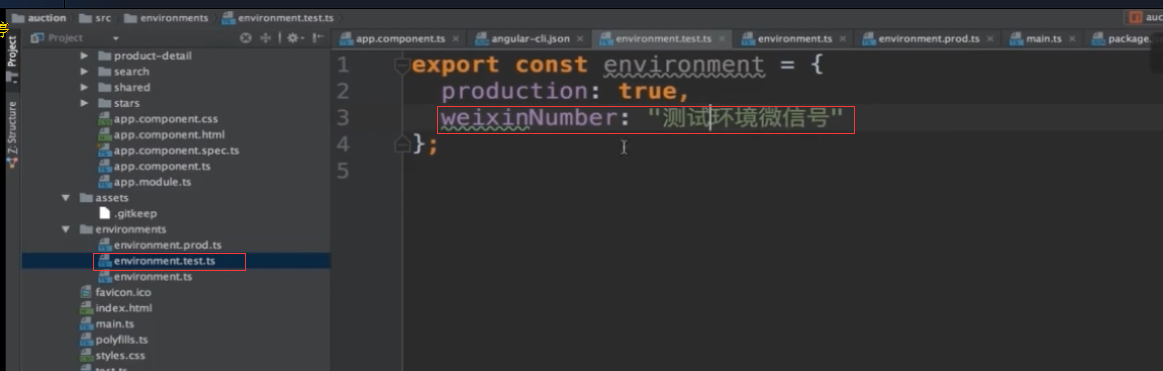The width and height of the screenshot is (1163, 371).
Task: Click environment.test.ts in the breadcrumb bar
Action: tap(279, 18)
